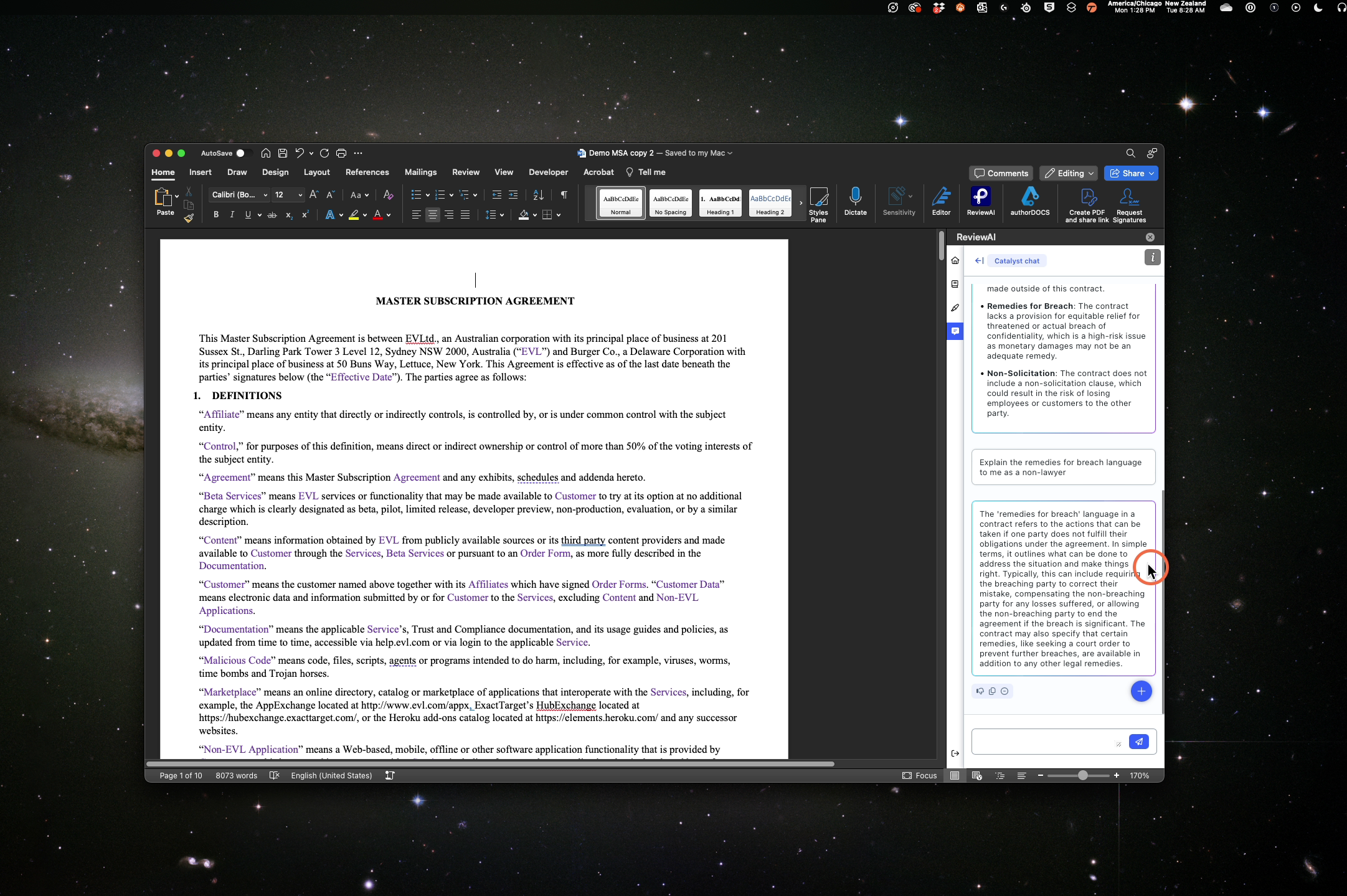
Task: Open the font name dropdown
Action: (266, 195)
